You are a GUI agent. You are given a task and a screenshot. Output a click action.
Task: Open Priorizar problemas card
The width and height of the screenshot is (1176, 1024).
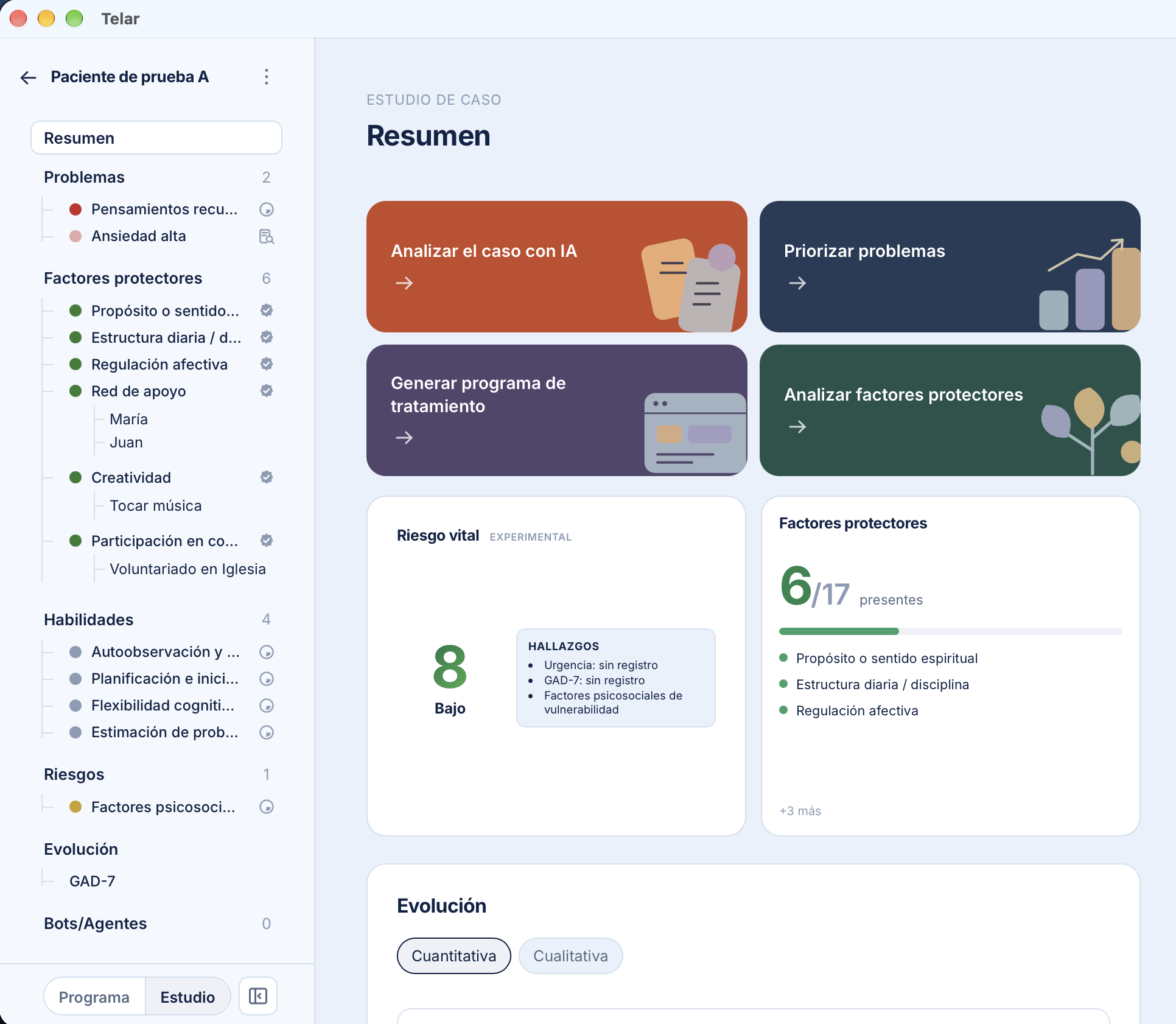tap(950, 267)
